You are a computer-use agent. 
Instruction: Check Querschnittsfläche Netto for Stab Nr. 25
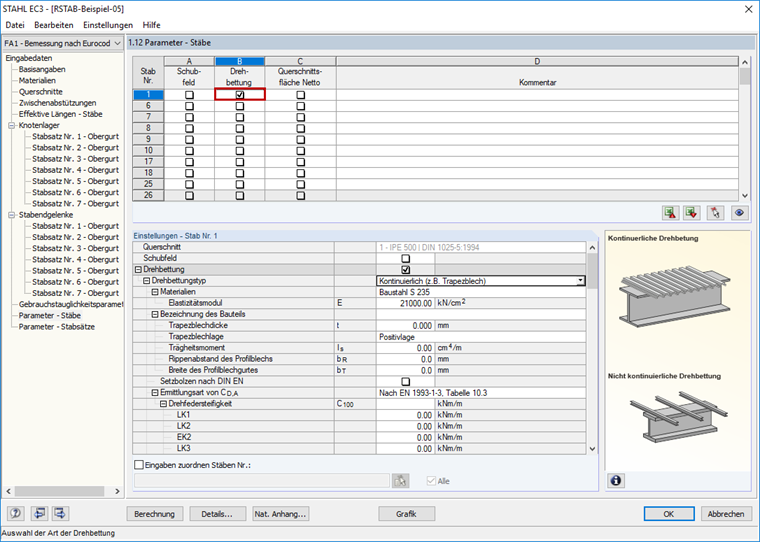(x=301, y=184)
